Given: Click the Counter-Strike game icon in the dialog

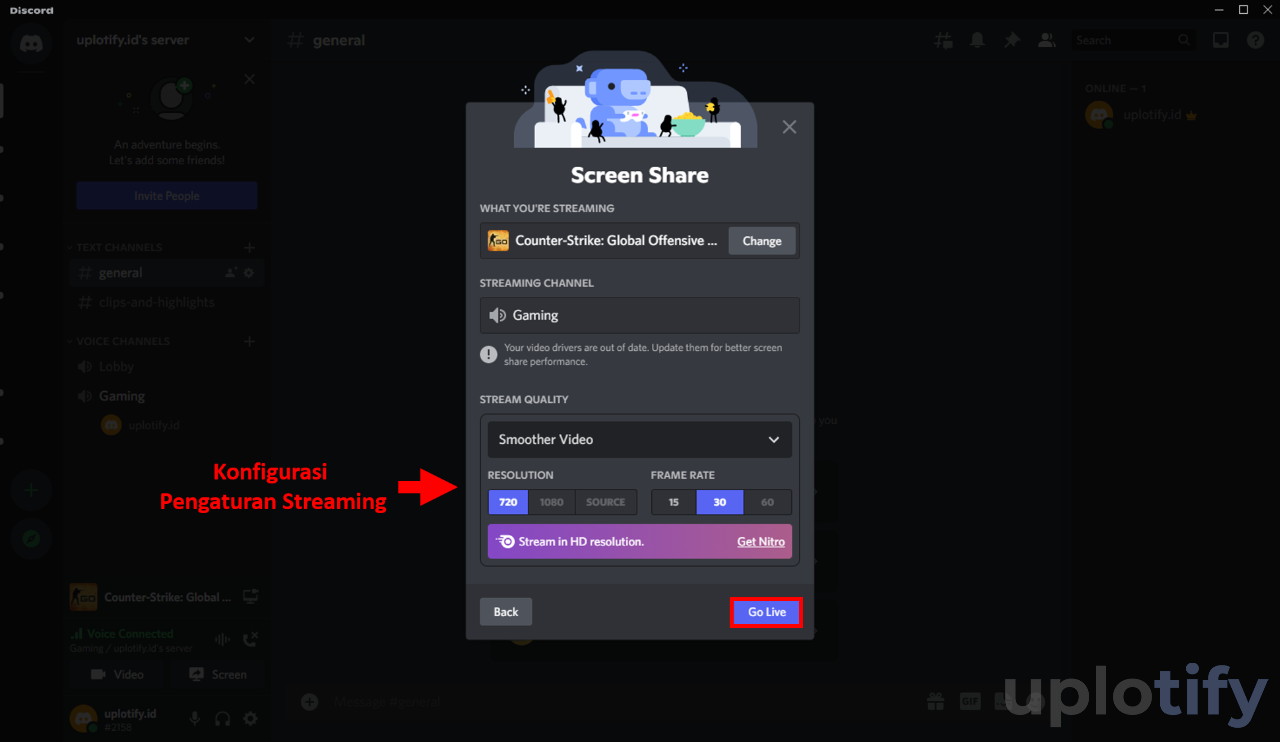Looking at the screenshot, I should [x=498, y=241].
